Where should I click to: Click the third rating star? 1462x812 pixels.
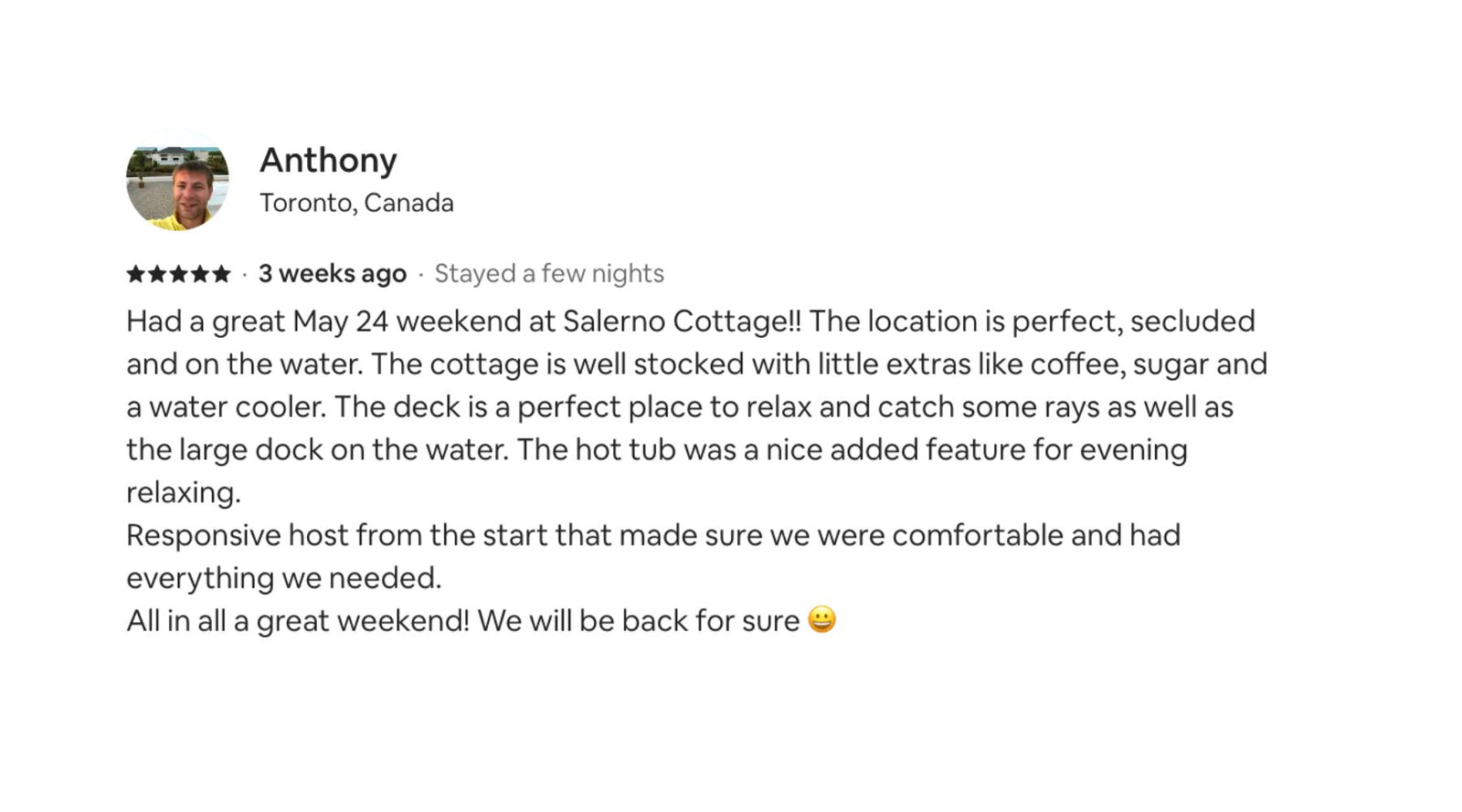tap(178, 274)
